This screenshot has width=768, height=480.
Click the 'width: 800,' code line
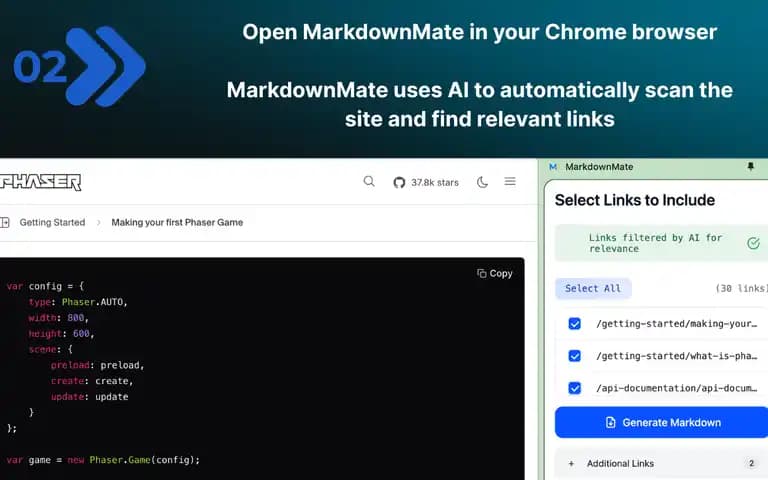click(x=58, y=318)
